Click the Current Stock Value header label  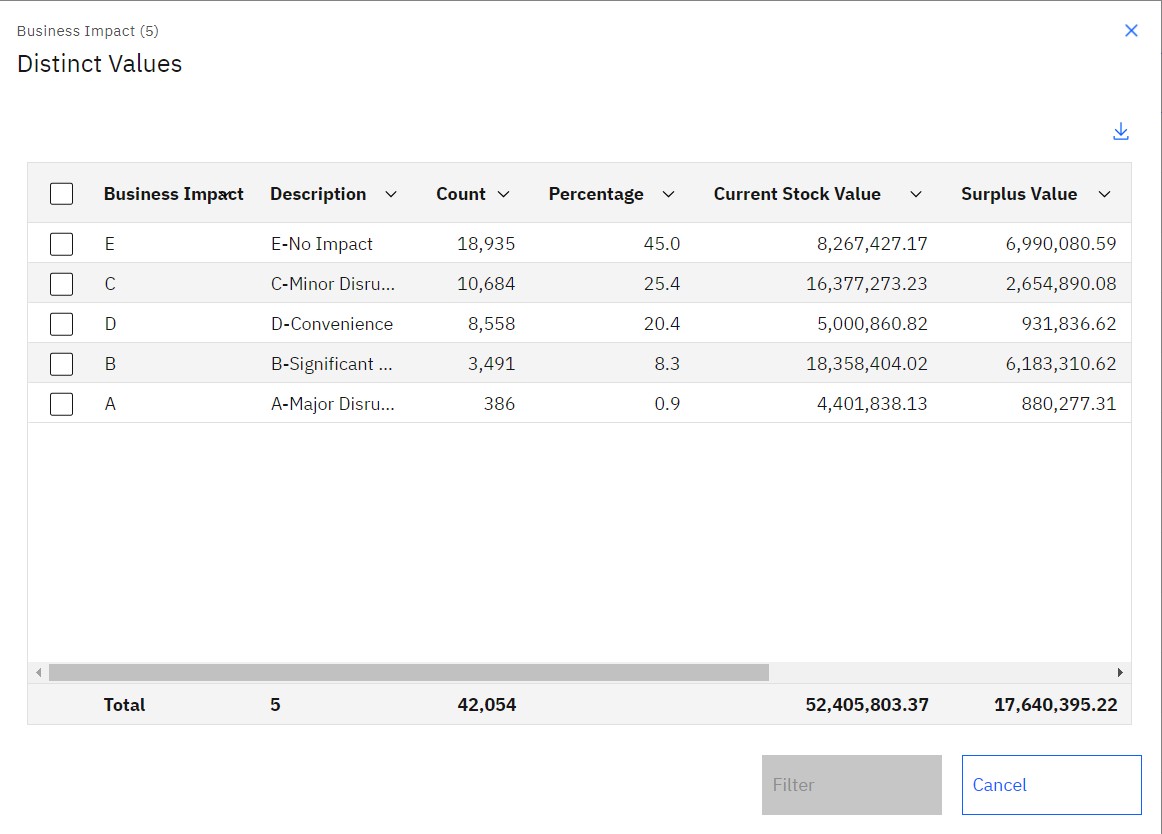[x=797, y=194]
